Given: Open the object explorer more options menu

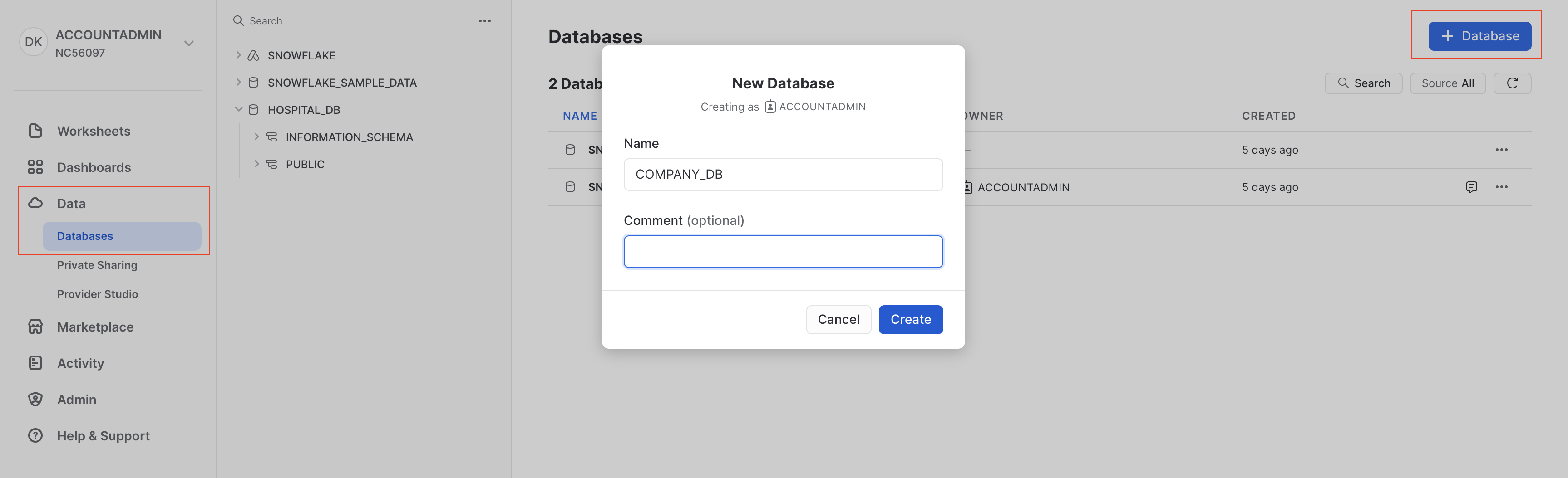Looking at the screenshot, I should [484, 21].
